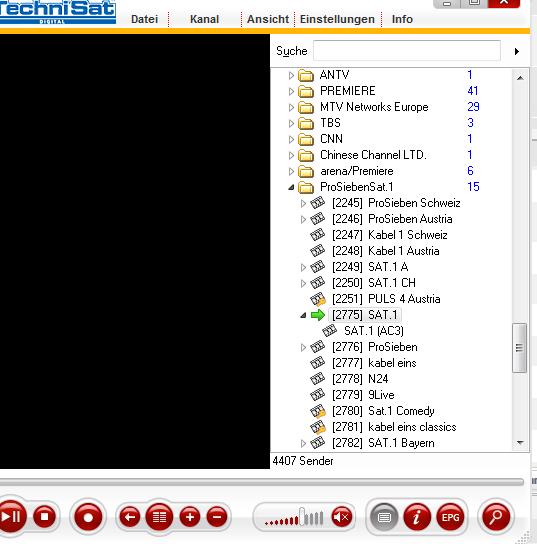The image size is (537, 544).
Task: Expand the arena/Premiere folder
Action: pyautogui.click(x=291, y=171)
